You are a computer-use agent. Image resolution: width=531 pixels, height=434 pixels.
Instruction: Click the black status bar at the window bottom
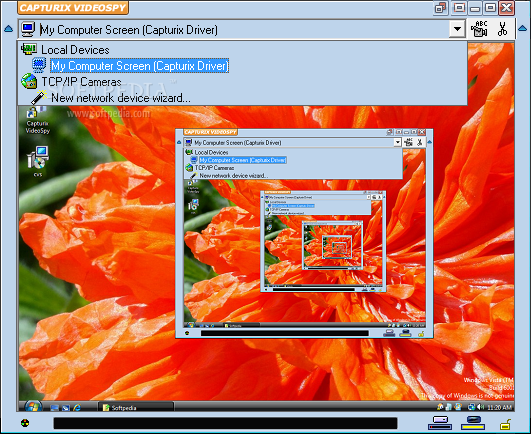(x=225, y=423)
